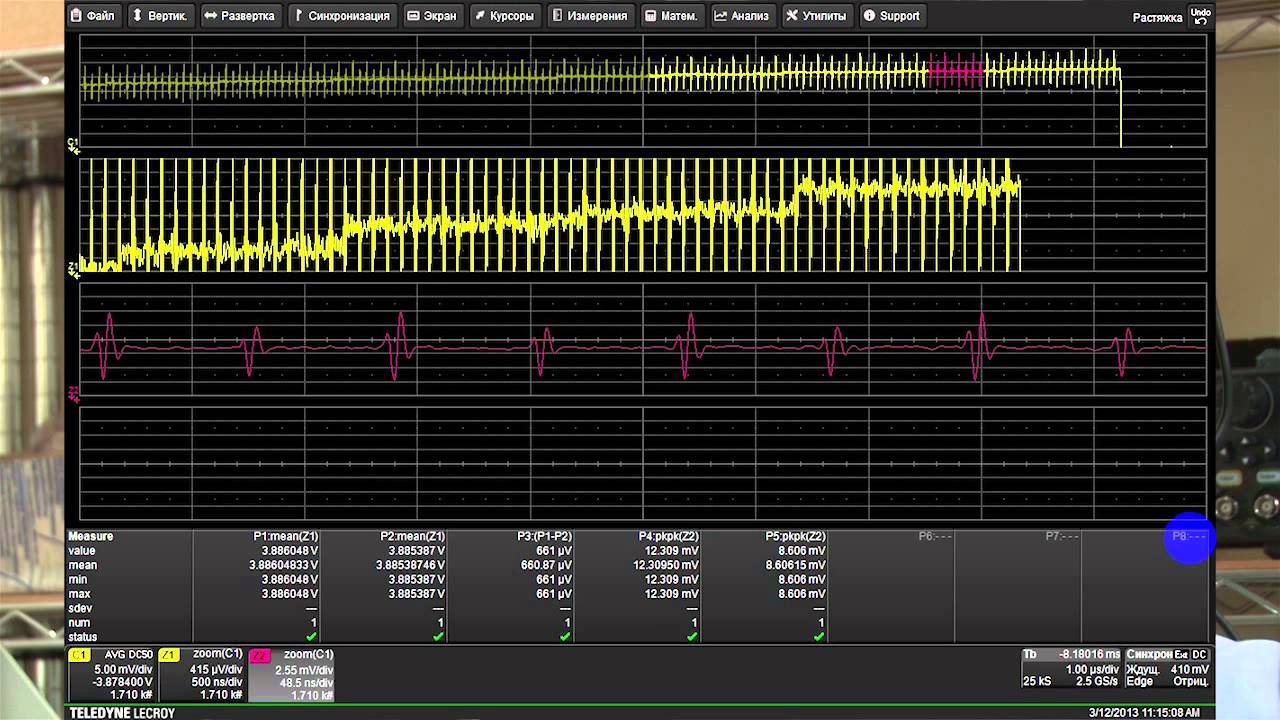Select the empty P6 measurement slot
Viewport: 1280px width, 720px height.
coord(934,537)
